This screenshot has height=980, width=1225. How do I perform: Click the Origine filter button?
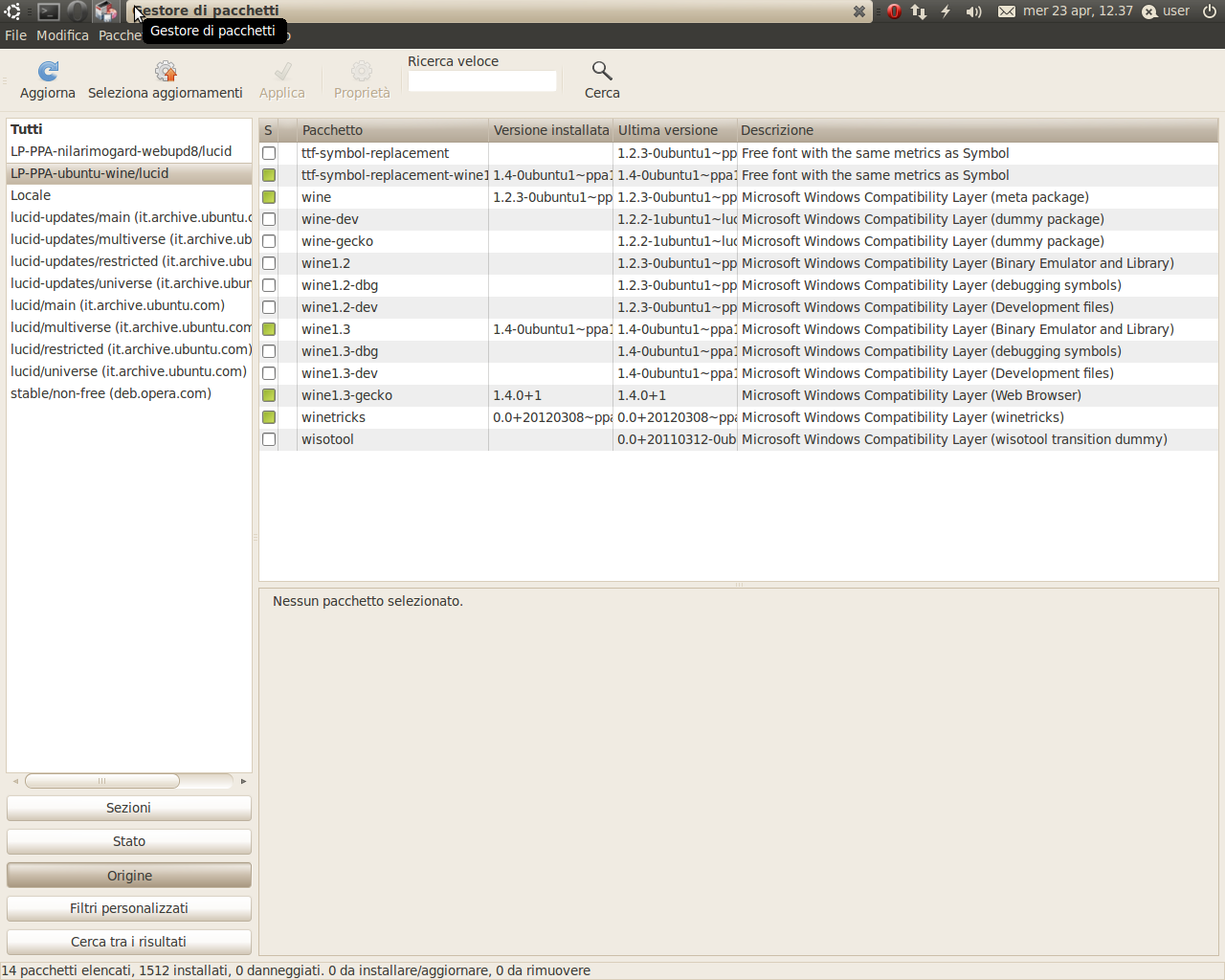point(129,876)
